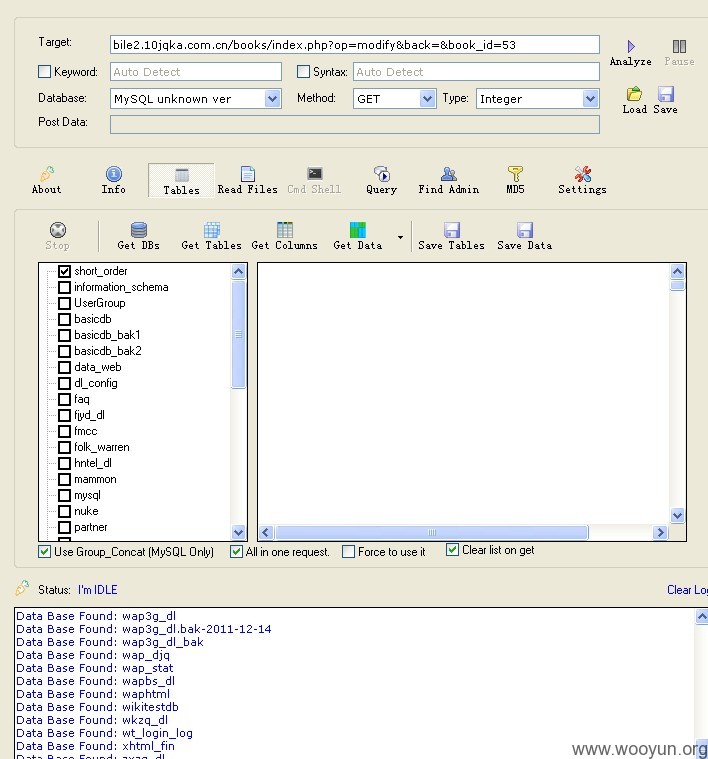Click the Pause icon
The image size is (708, 759).
tap(679, 46)
